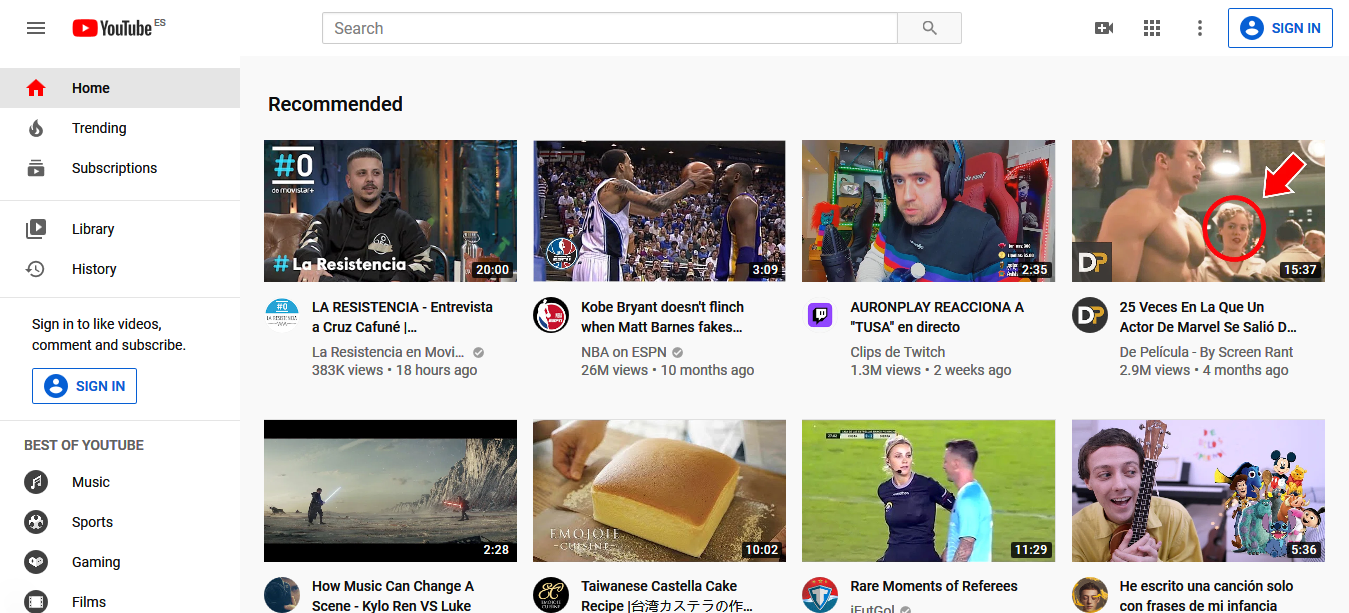
Task: Click De Película - By Screen Rant channel name
Action: coord(1206,352)
